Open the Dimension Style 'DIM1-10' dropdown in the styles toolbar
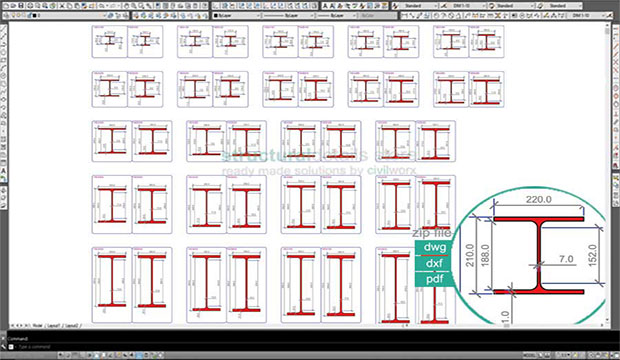Screen dimensions: 620x360 467,6
